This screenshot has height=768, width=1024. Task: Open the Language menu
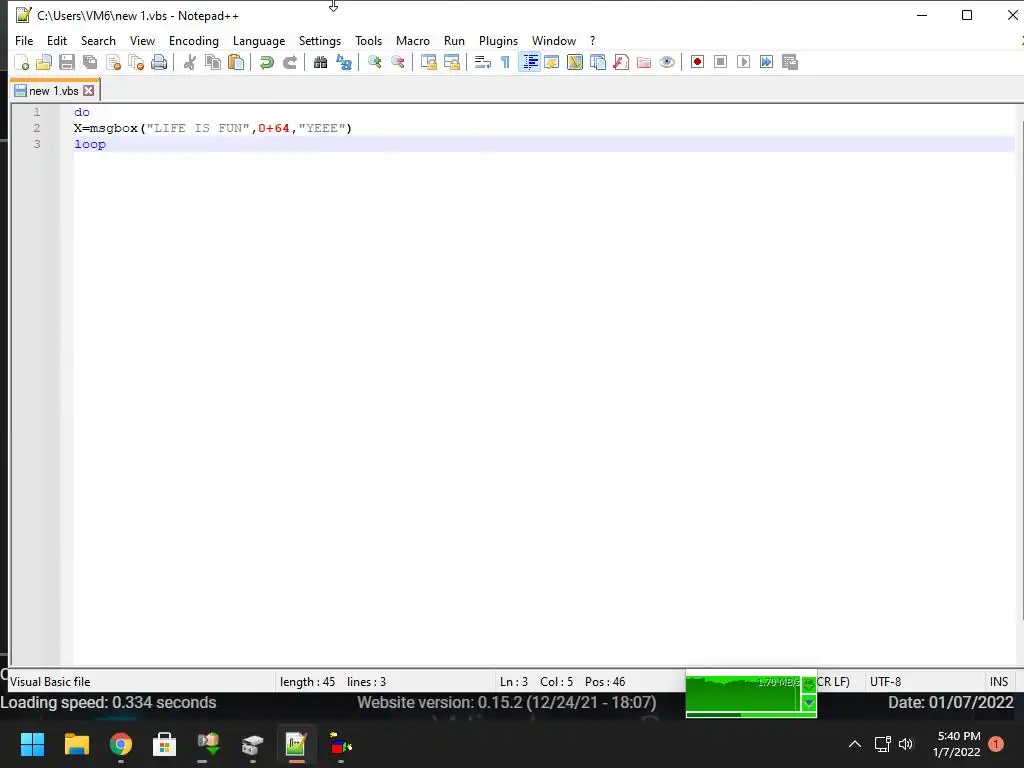click(259, 40)
